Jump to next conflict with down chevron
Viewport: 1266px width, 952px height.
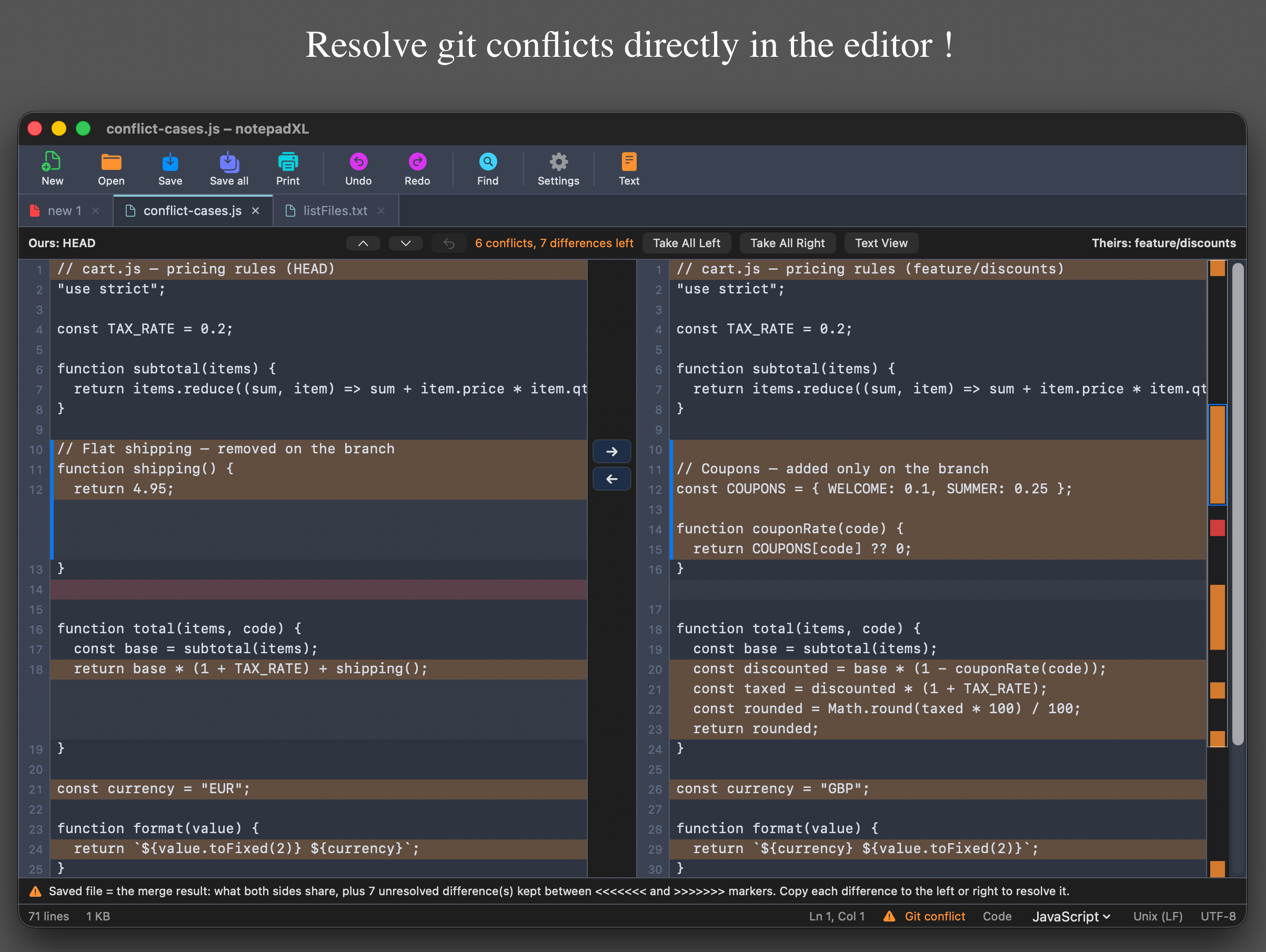[x=406, y=243]
